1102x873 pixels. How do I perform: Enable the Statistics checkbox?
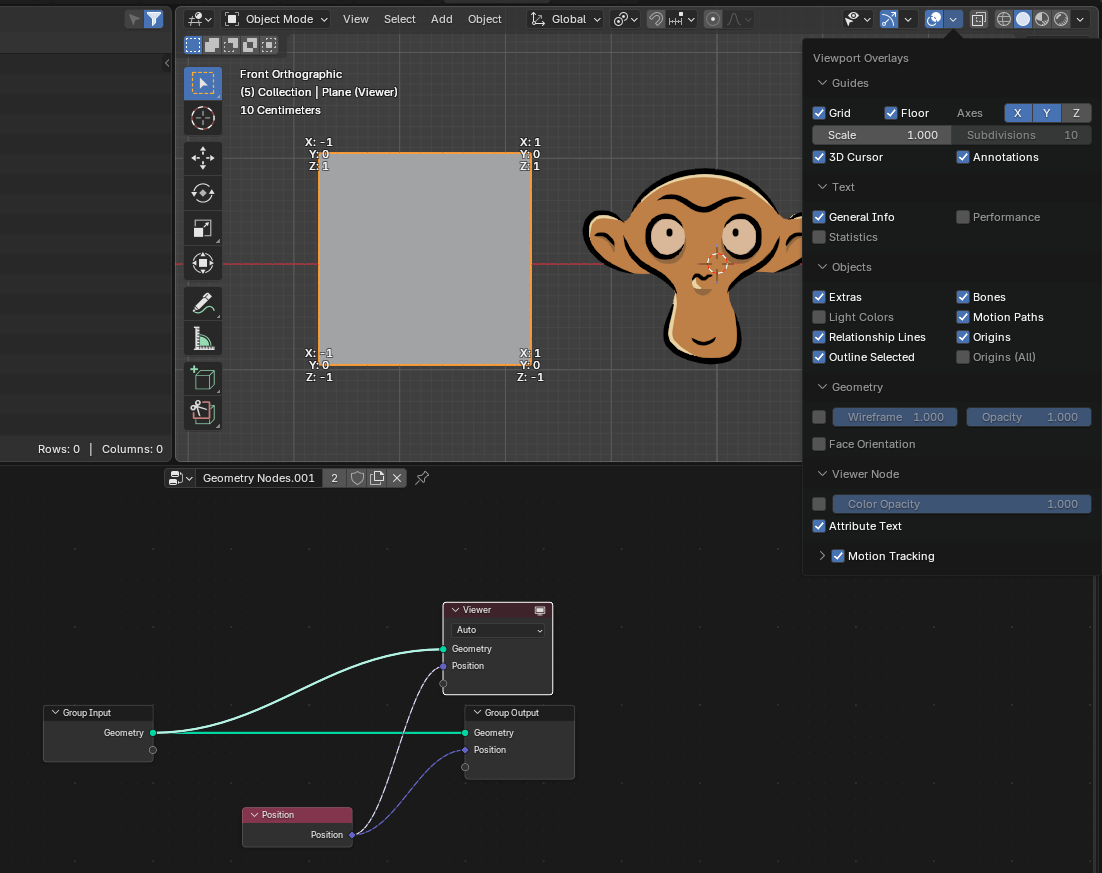pyautogui.click(x=819, y=237)
